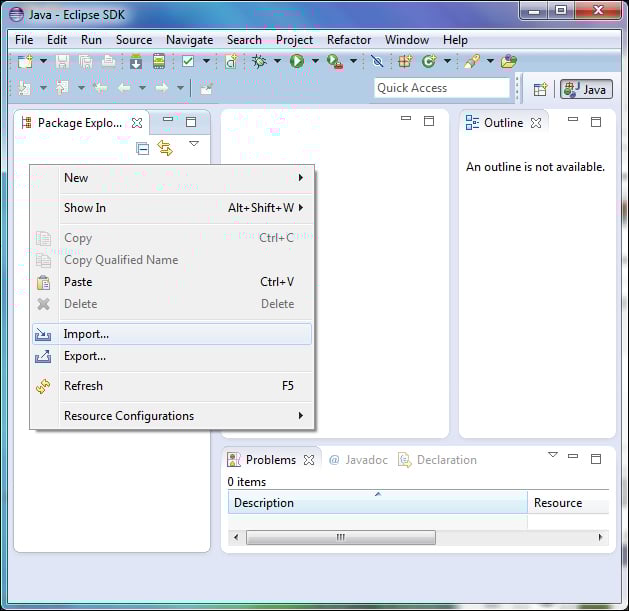
Task: Open dropdown next to External Tools icon
Action: [x=353, y=61]
